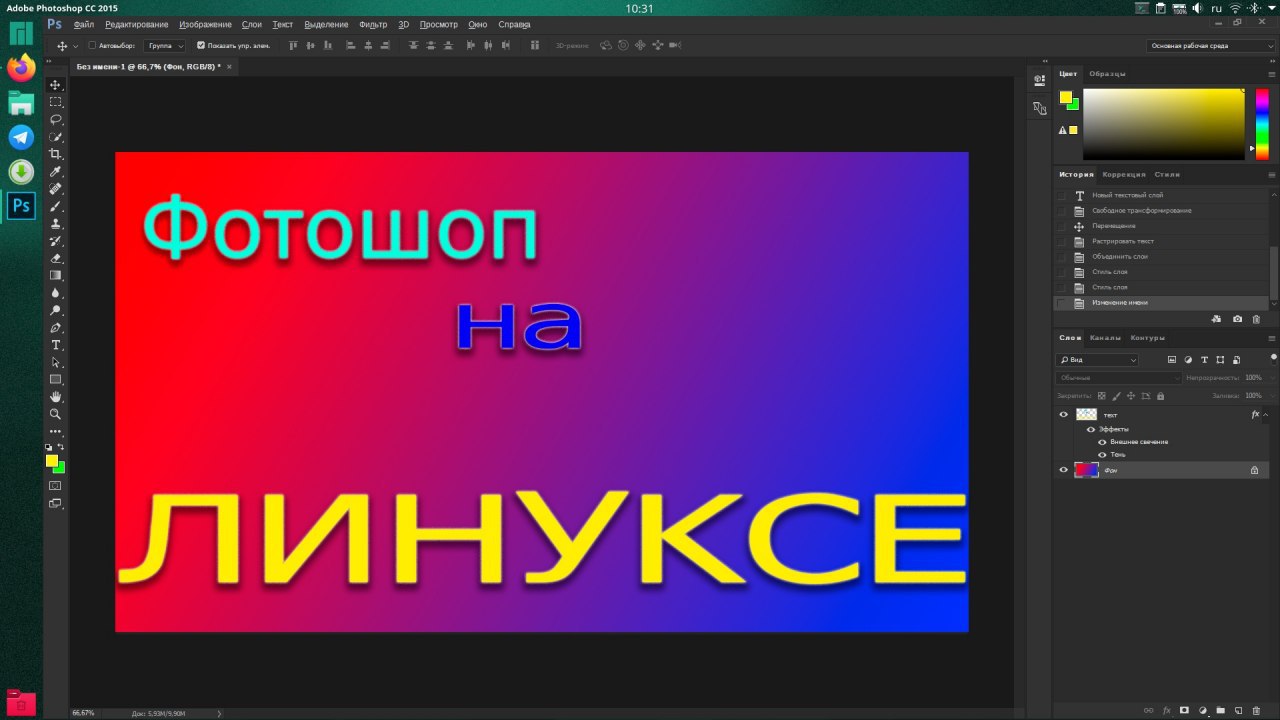The height and width of the screenshot is (720, 1280).
Task: Select the Move tool in the toolbox
Action: click(56, 85)
